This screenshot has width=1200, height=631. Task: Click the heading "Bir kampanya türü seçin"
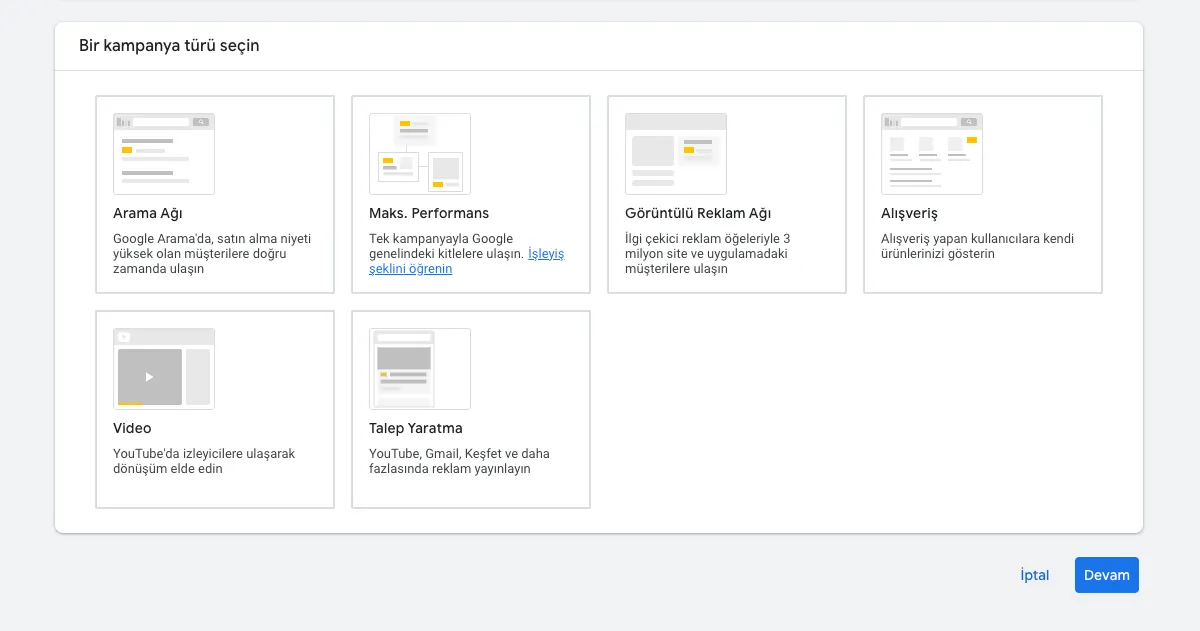[169, 46]
